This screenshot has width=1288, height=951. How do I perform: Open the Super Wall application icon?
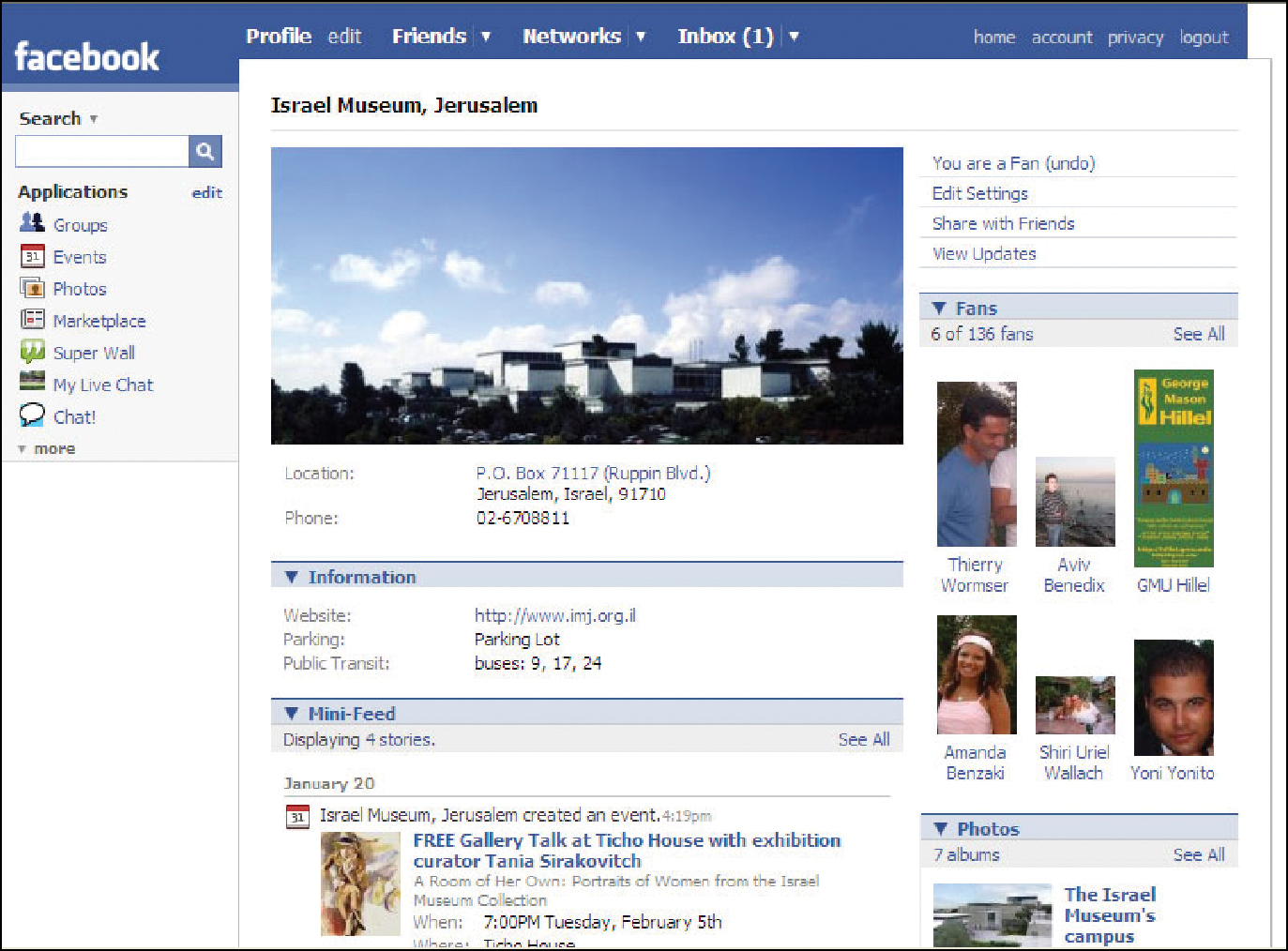point(32,352)
